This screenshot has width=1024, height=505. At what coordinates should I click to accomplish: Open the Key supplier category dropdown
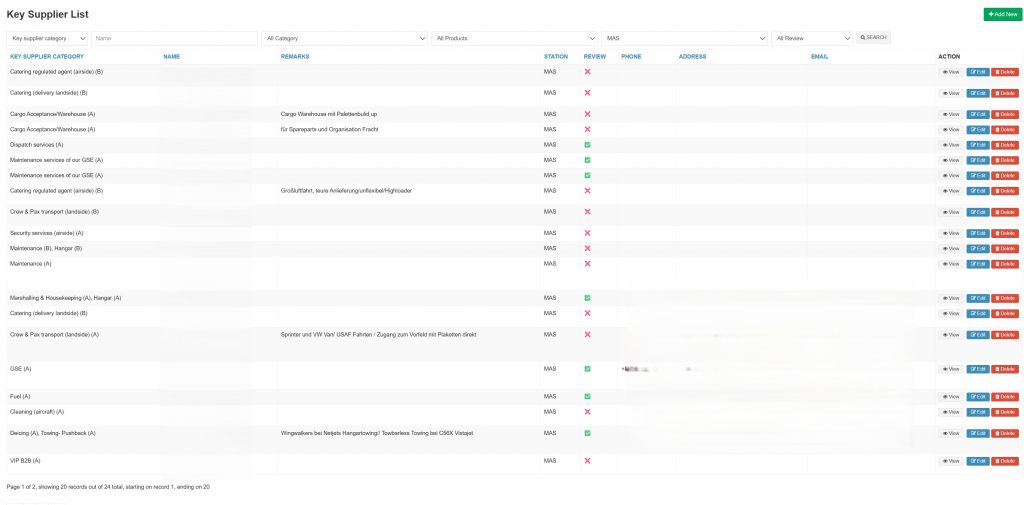coord(47,38)
